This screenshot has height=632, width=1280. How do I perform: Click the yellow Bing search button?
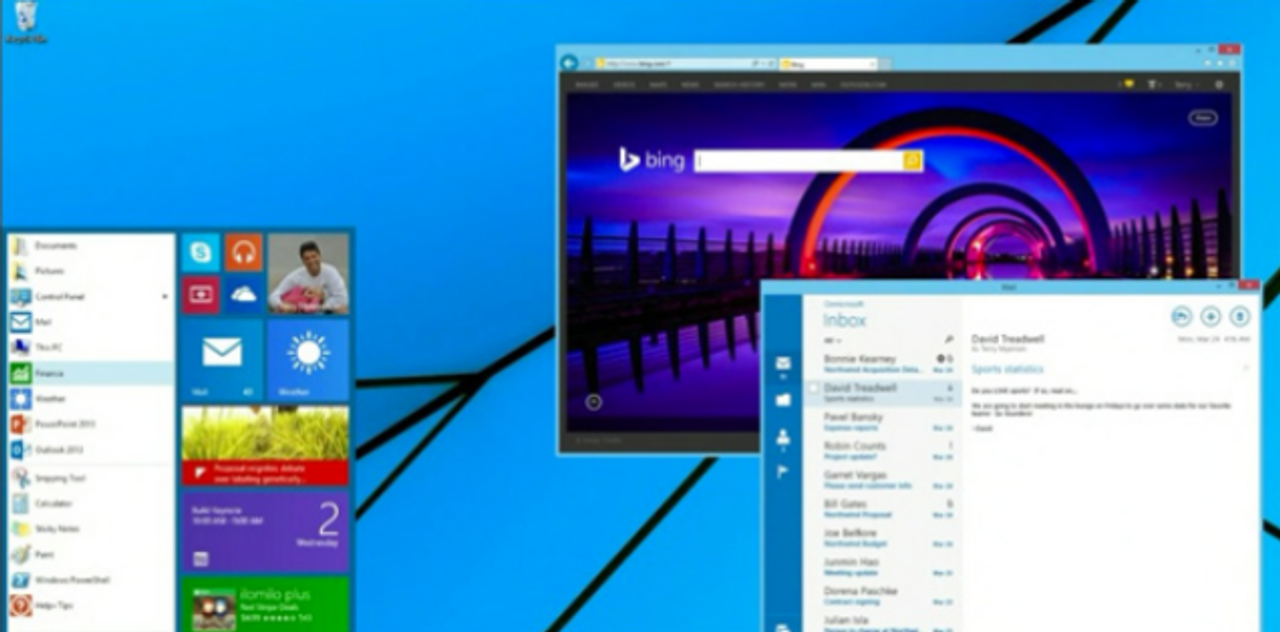913,161
